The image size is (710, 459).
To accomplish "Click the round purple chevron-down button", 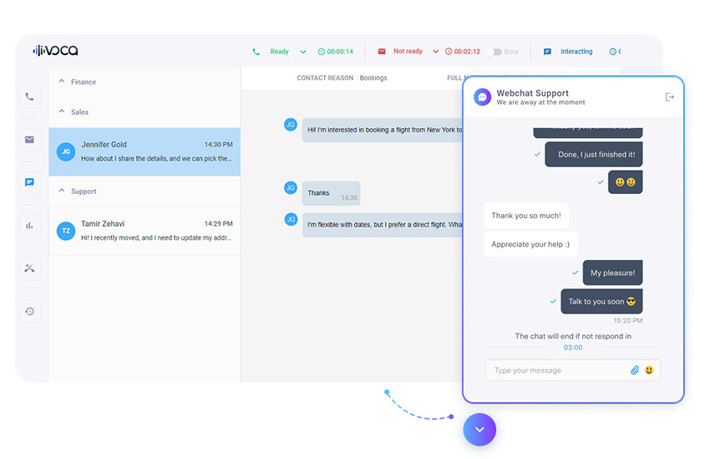I will pyautogui.click(x=479, y=429).
